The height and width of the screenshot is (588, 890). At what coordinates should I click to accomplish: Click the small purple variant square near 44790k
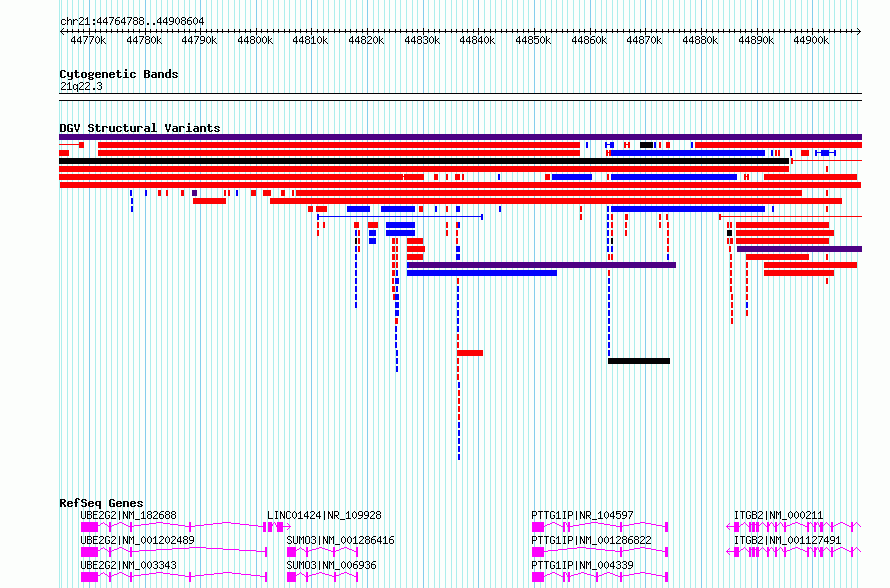[x=194, y=194]
